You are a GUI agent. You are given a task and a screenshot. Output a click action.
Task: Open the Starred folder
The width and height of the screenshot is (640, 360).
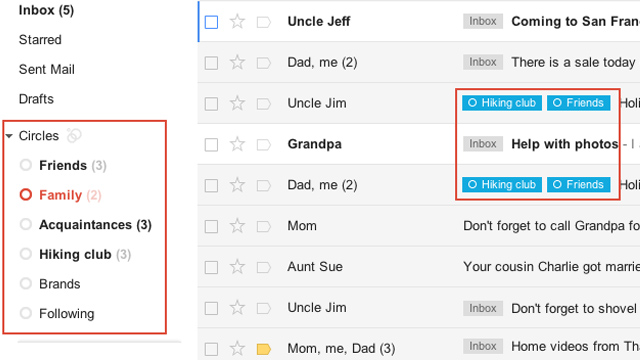[x=40, y=40]
